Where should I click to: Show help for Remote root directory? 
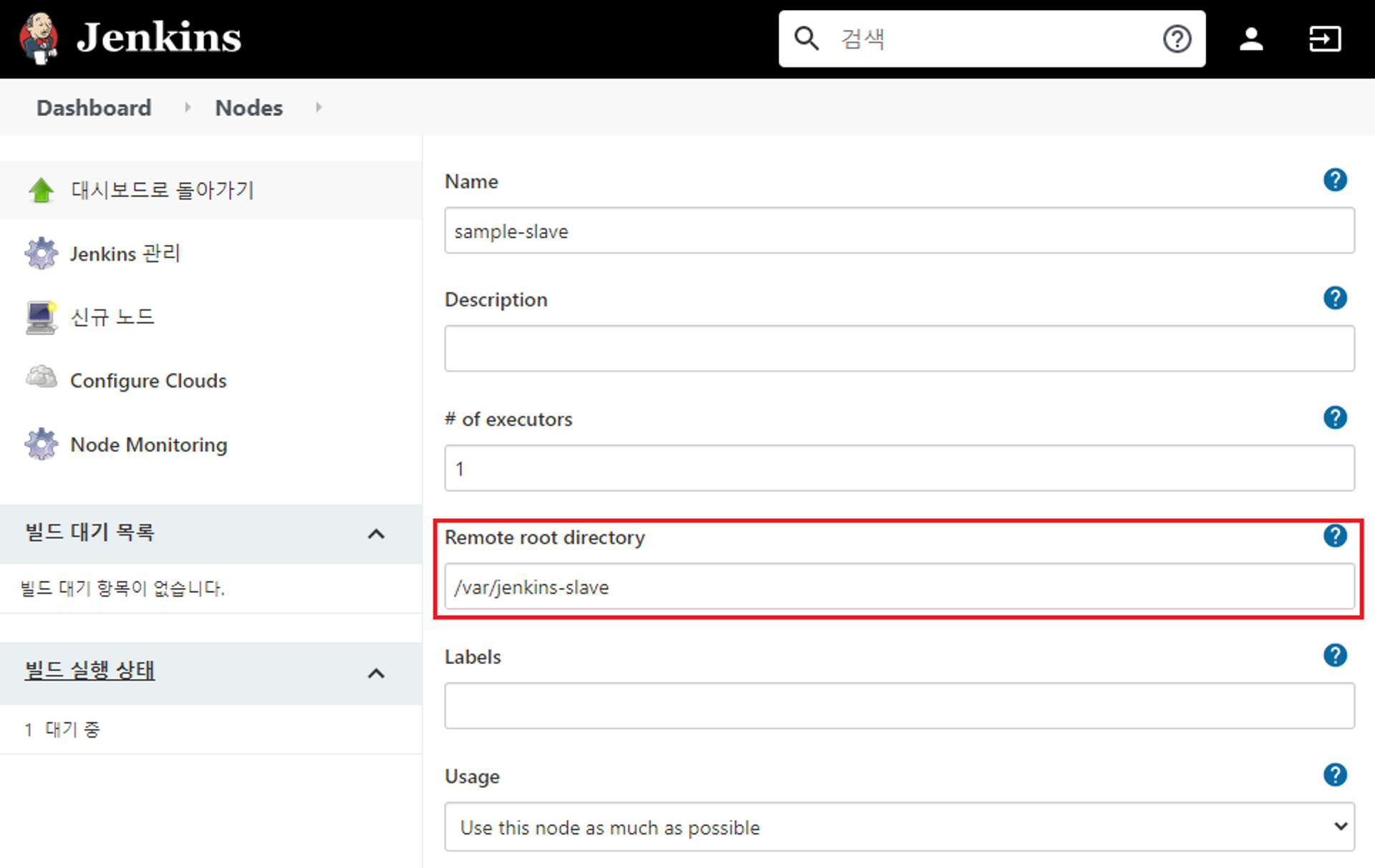point(1335,535)
